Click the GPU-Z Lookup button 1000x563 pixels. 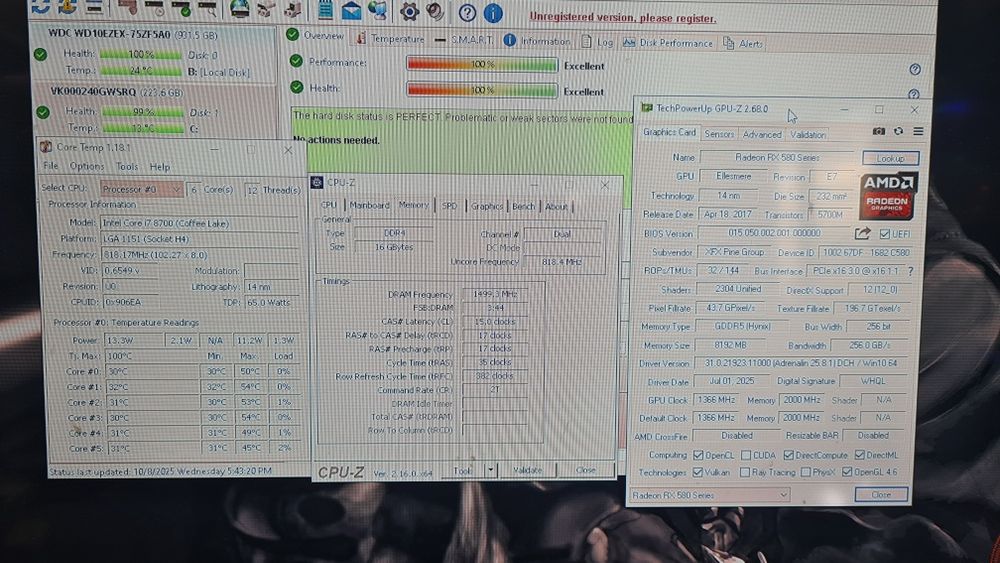890,157
